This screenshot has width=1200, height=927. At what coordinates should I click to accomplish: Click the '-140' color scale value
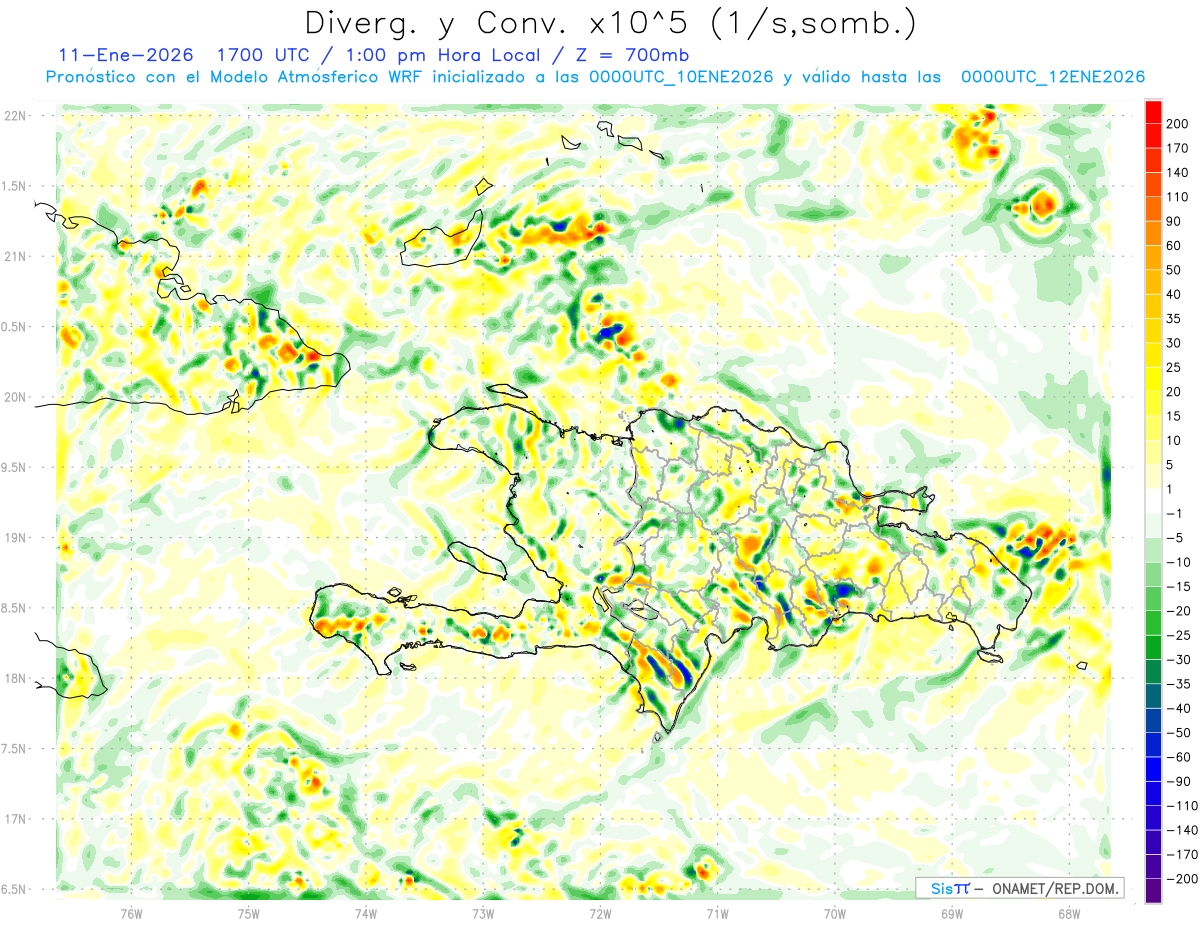(1181, 829)
